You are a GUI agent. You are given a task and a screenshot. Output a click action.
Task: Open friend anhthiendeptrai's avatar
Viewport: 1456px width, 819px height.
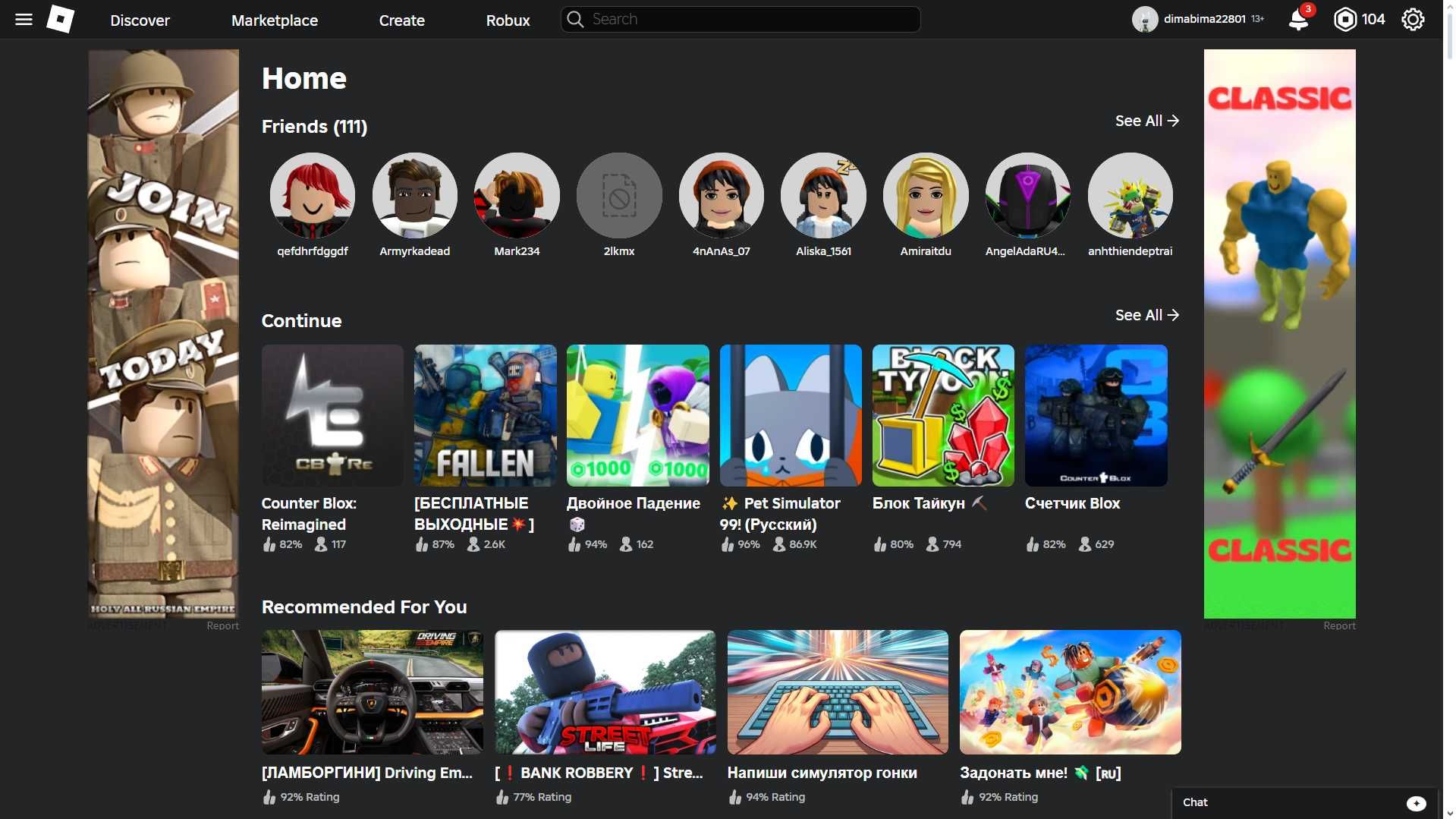point(1131,196)
